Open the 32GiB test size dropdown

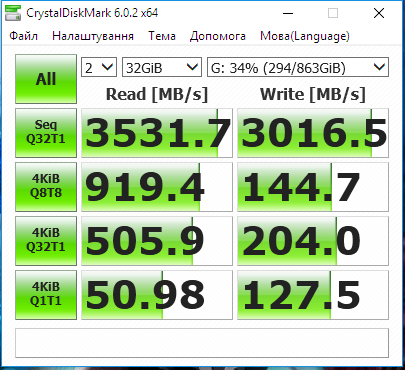pos(162,68)
